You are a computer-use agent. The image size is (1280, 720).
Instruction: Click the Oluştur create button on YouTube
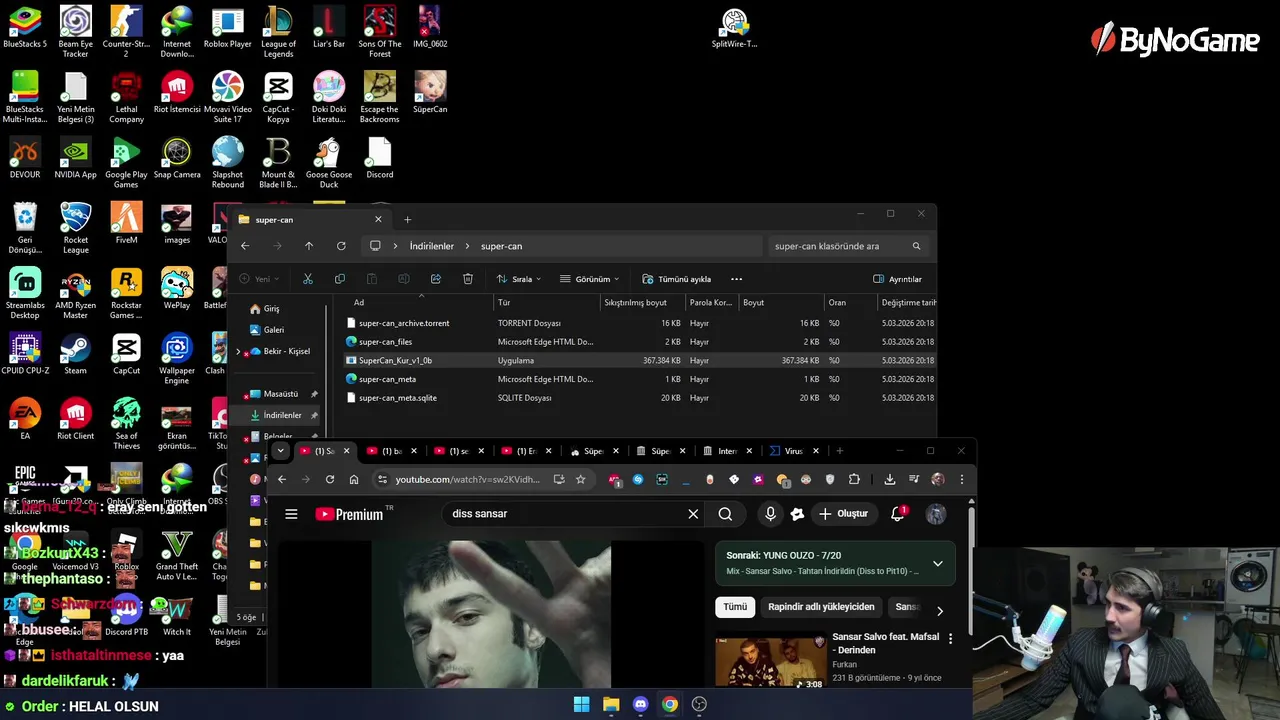[x=843, y=514]
